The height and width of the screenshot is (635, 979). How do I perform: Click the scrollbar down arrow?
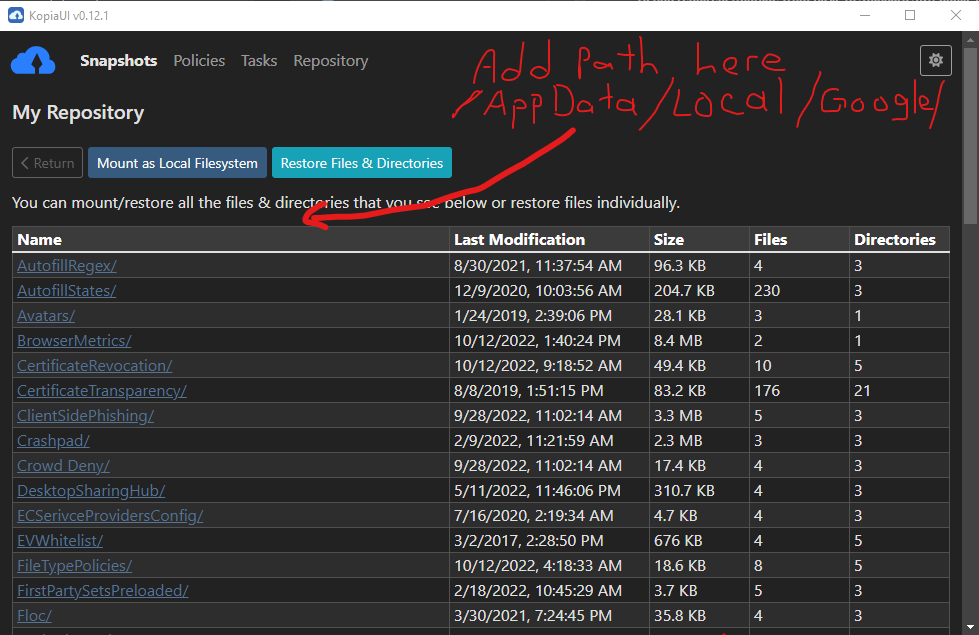(x=970, y=627)
